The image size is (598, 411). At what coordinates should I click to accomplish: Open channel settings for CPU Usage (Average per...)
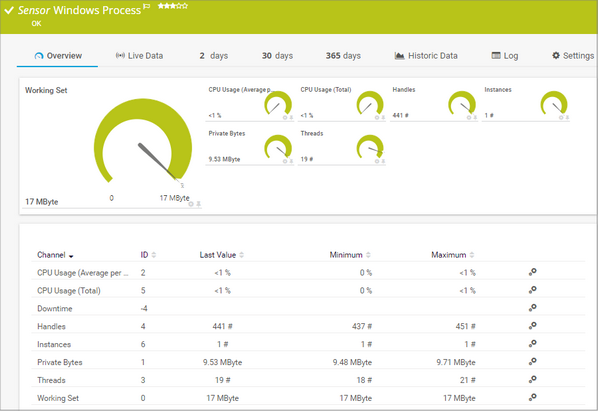(532, 272)
